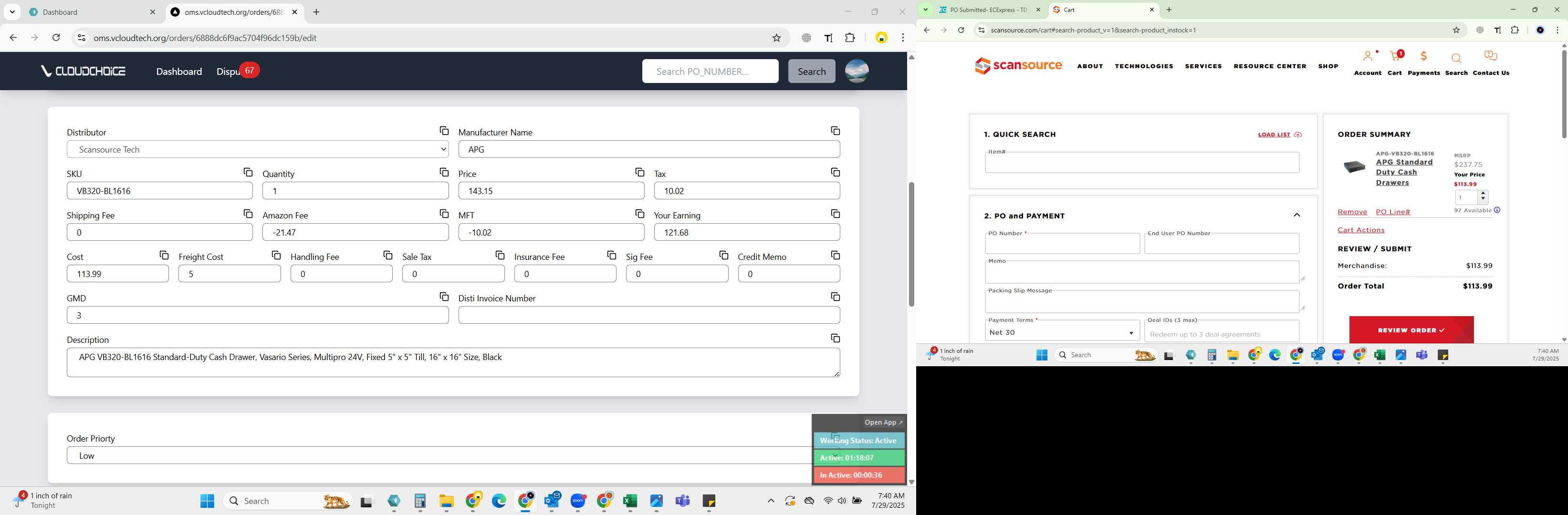Increase cart item quantity stepper
This screenshot has height=515, width=1568.
point(1483,193)
